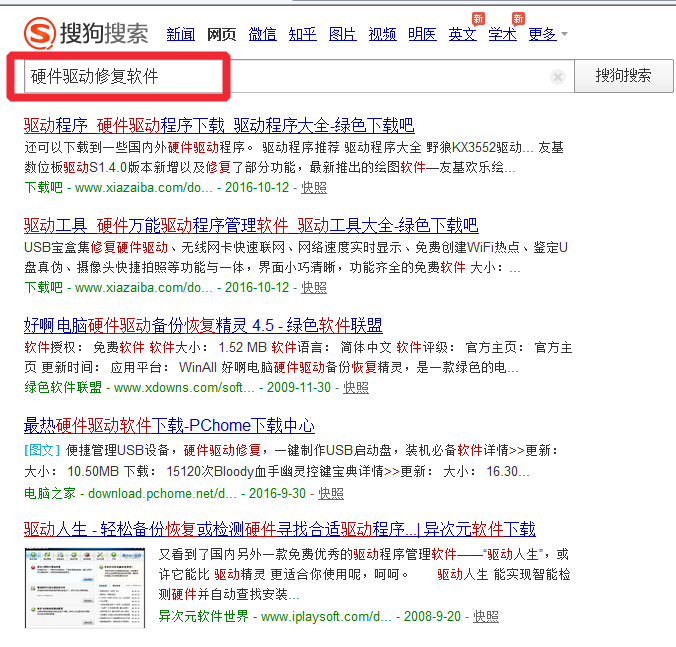Open result 驱动程序_硬件驱动程序下载_驱动程序大全-绿色下载吧
The image size is (676, 647).
(x=219, y=125)
